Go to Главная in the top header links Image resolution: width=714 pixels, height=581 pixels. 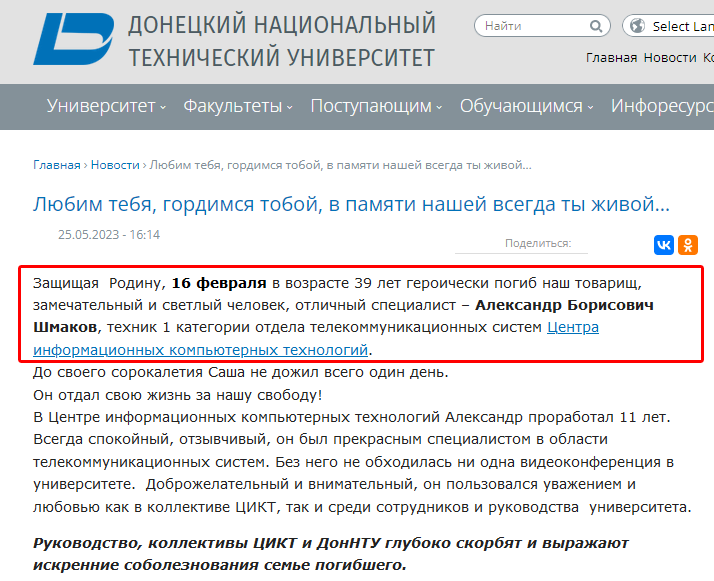[x=611, y=58]
